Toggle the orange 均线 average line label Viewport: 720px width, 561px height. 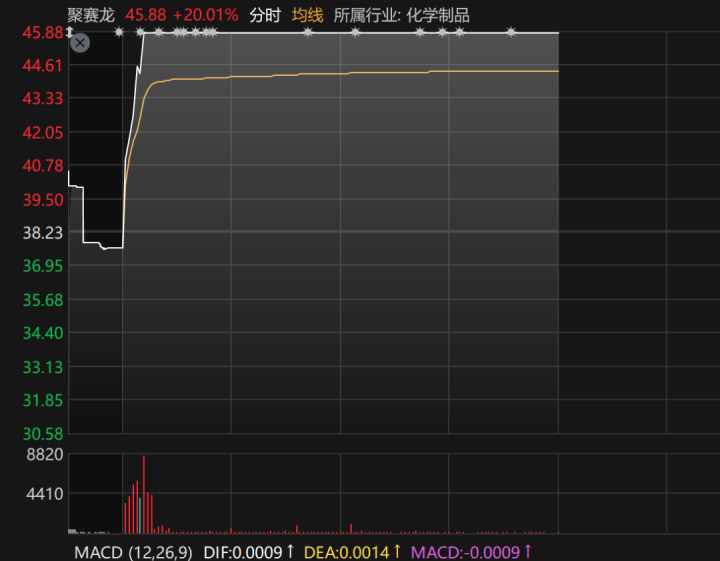tap(308, 16)
